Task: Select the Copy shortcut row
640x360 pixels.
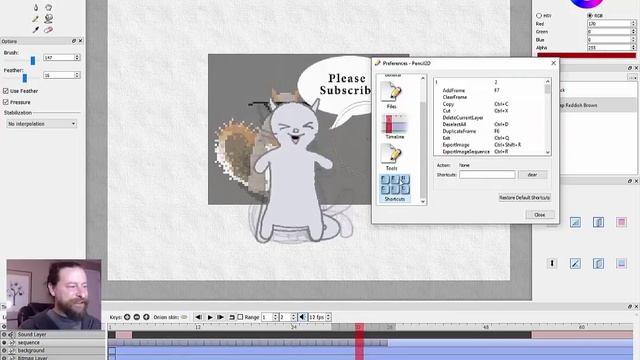Action: click(490, 104)
